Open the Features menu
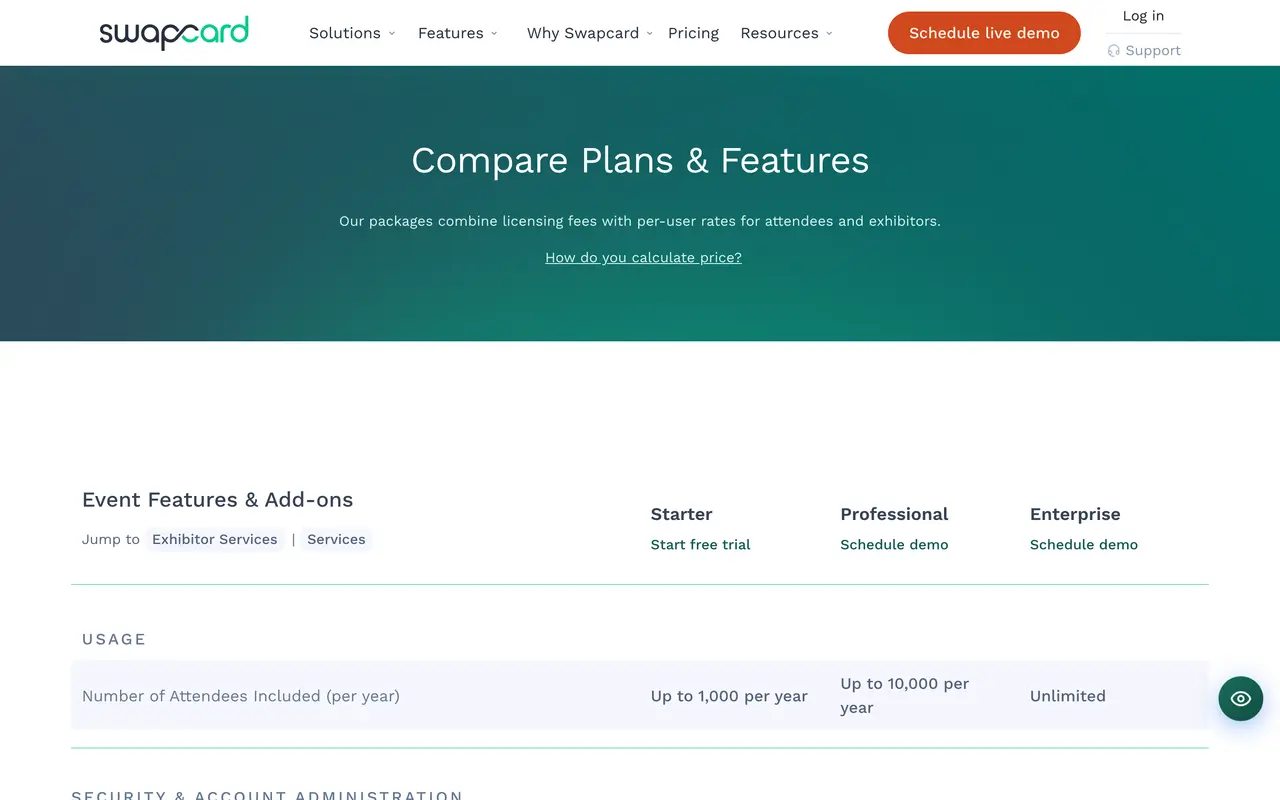Viewport: 1280px width, 800px height. (451, 33)
